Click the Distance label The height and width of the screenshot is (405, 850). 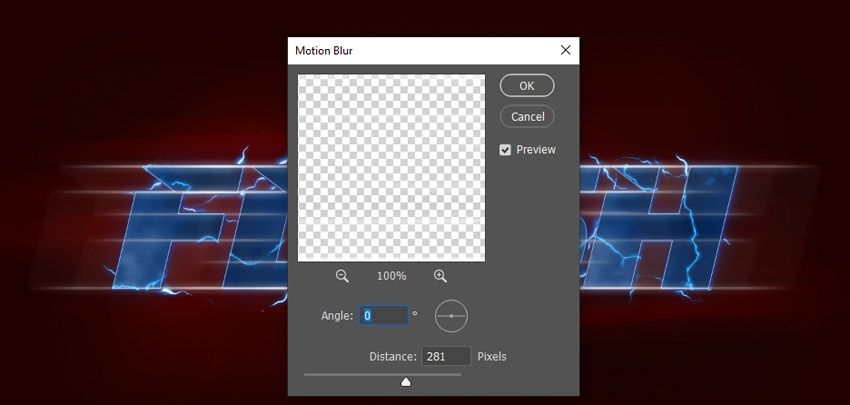[393, 356]
